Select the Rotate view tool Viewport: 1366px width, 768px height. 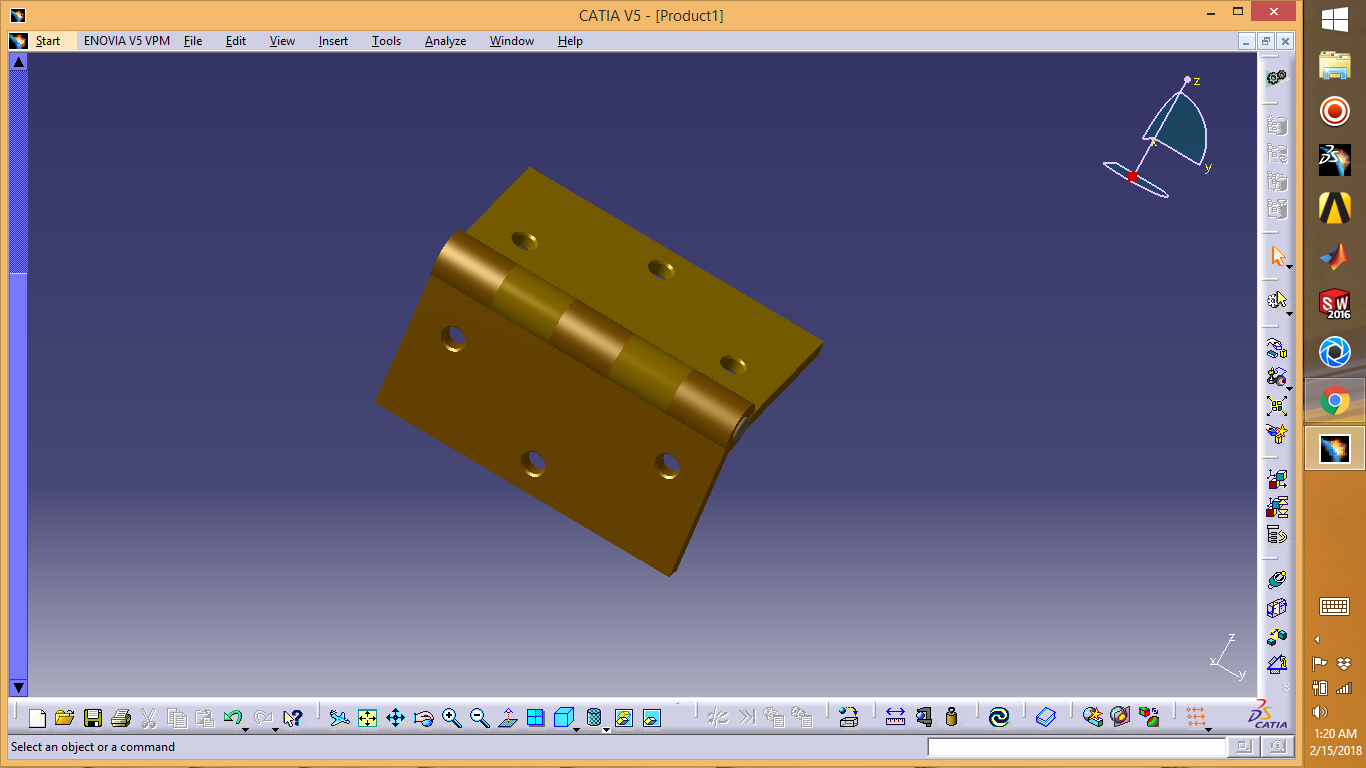point(423,717)
